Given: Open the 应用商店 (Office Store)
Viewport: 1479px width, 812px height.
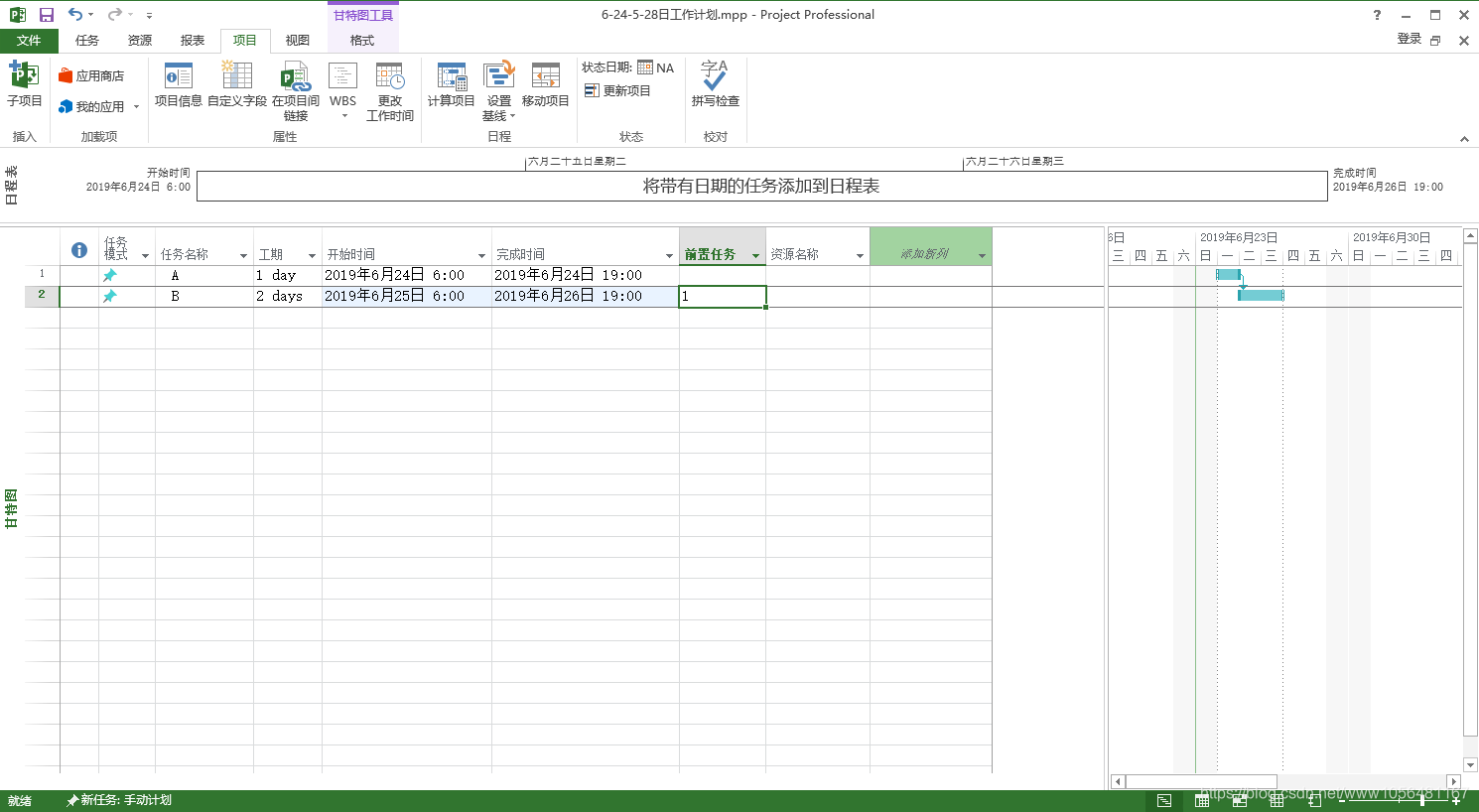Looking at the screenshot, I should tap(98, 74).
